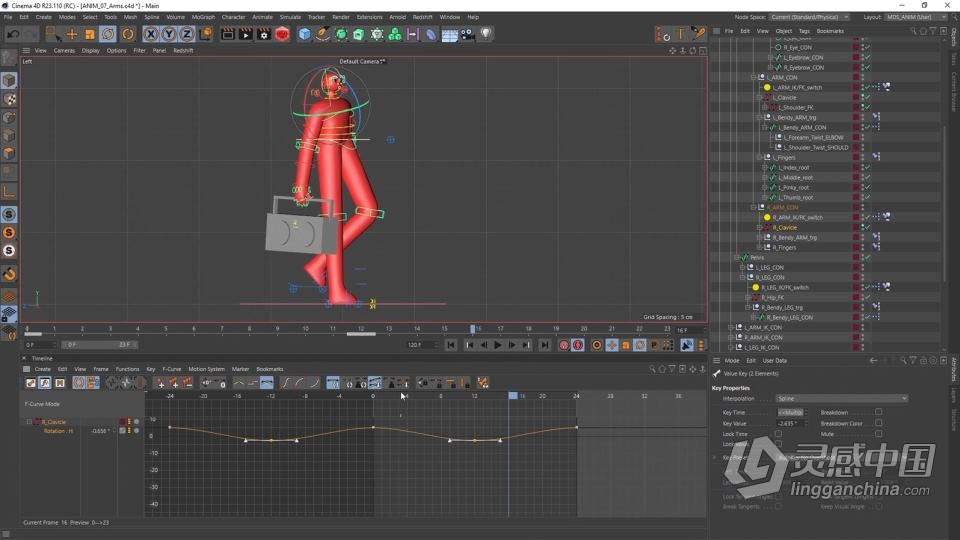
Task: Open the Node Space dropdown
Action: point(809,17)
